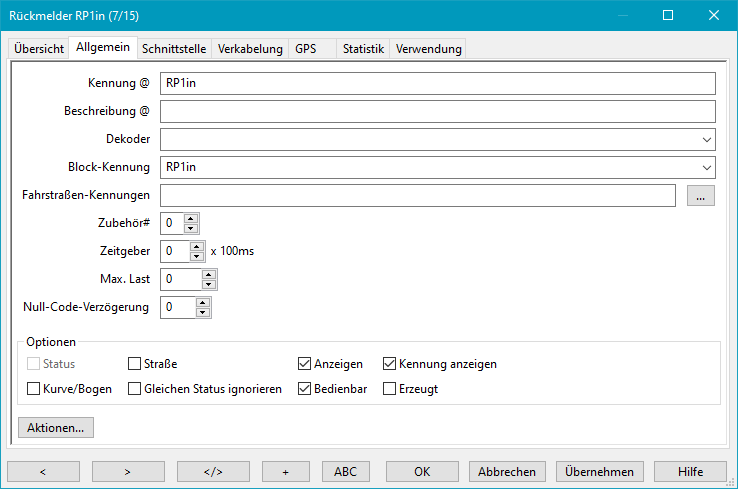Toggle the Kurve/Bogen checkbox
The image size is (738, 489).
tap(33, 389)
